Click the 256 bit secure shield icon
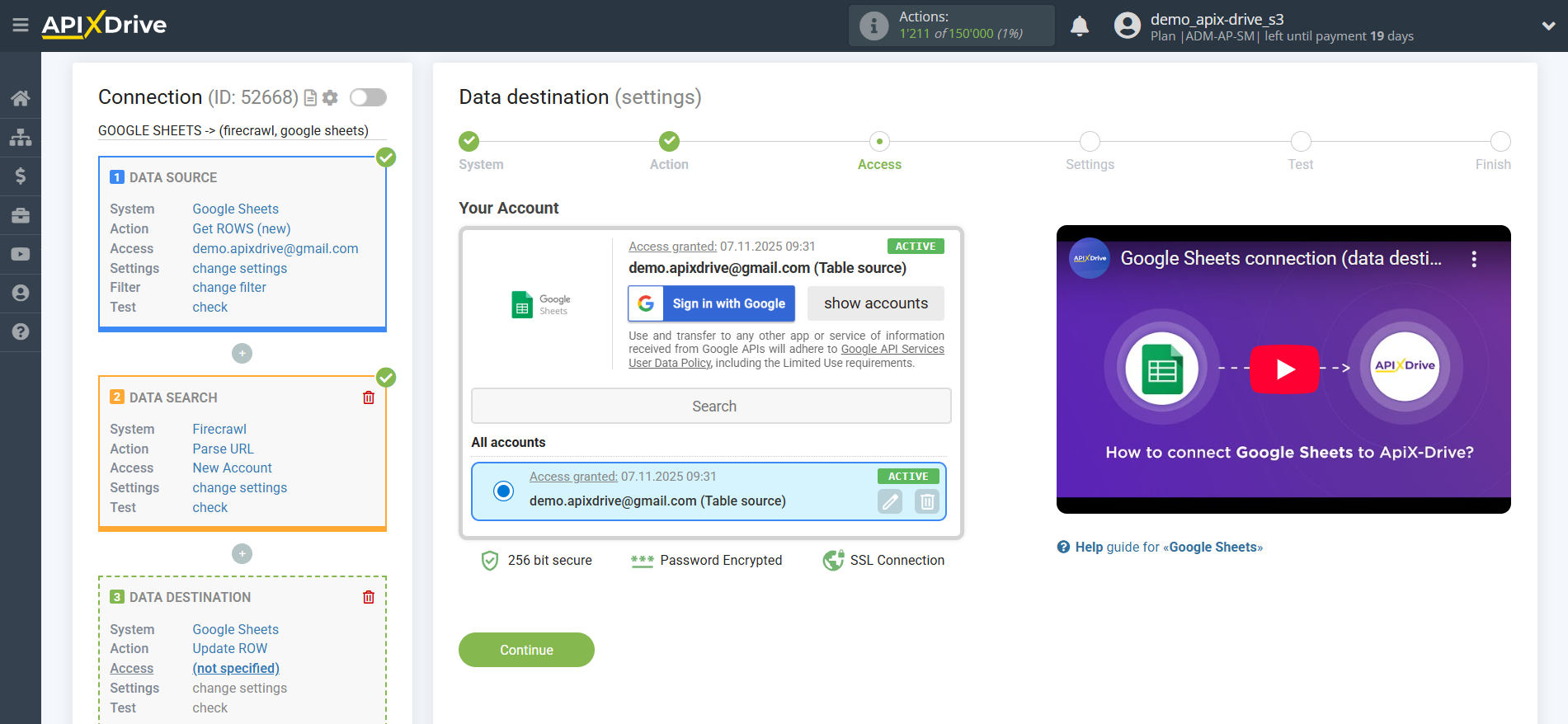The image size is (1568, 724). pyautogui.click(x=490, y=561)
